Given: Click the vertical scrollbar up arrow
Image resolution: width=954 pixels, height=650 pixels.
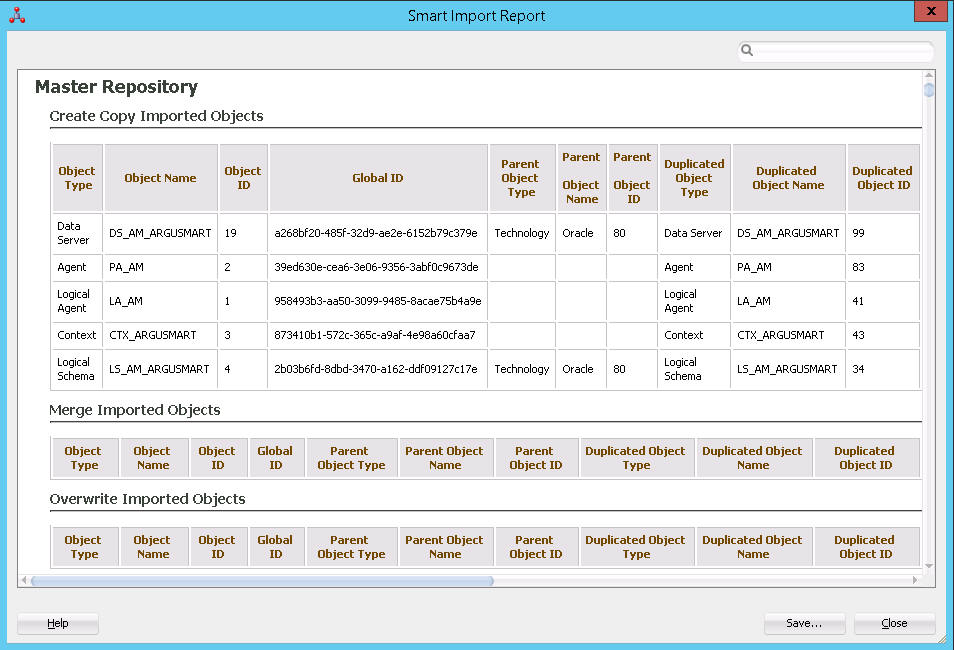Looking at the screenshot, I should (929, 75).
